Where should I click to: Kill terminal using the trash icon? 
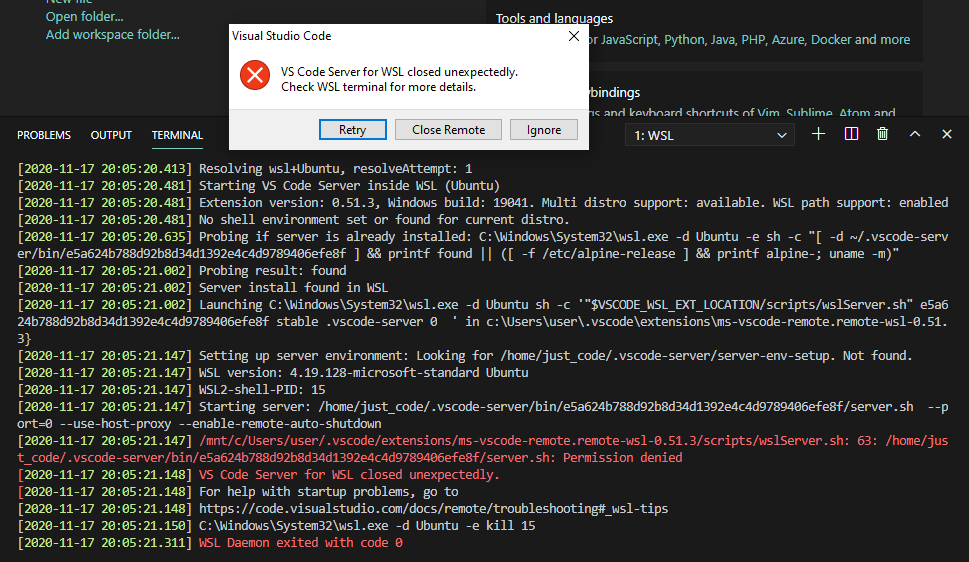click(882, 134)
